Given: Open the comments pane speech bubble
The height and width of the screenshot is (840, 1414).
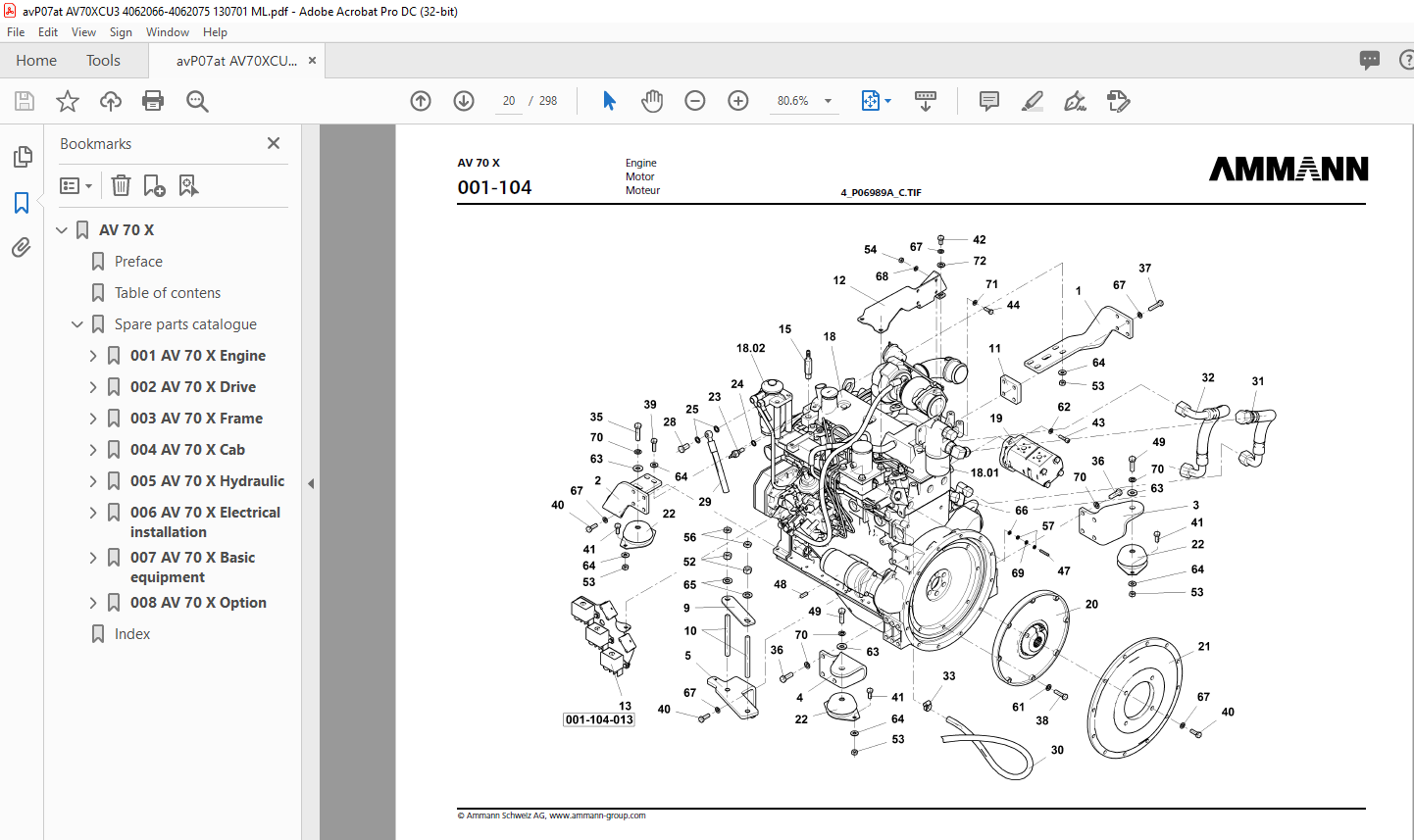Looking at the screenshot, I should 1370,60.
